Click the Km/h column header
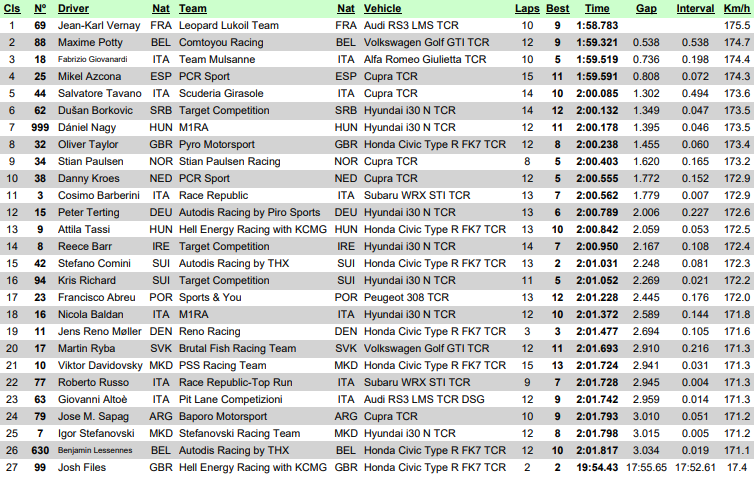The image size is (755, 479). [737, 9]
